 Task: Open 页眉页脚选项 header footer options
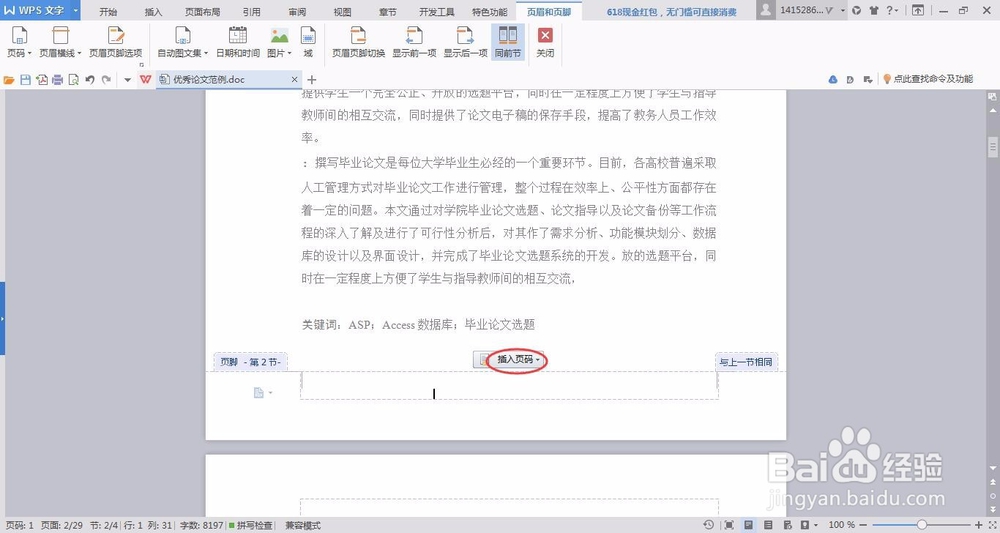[115, 43]
